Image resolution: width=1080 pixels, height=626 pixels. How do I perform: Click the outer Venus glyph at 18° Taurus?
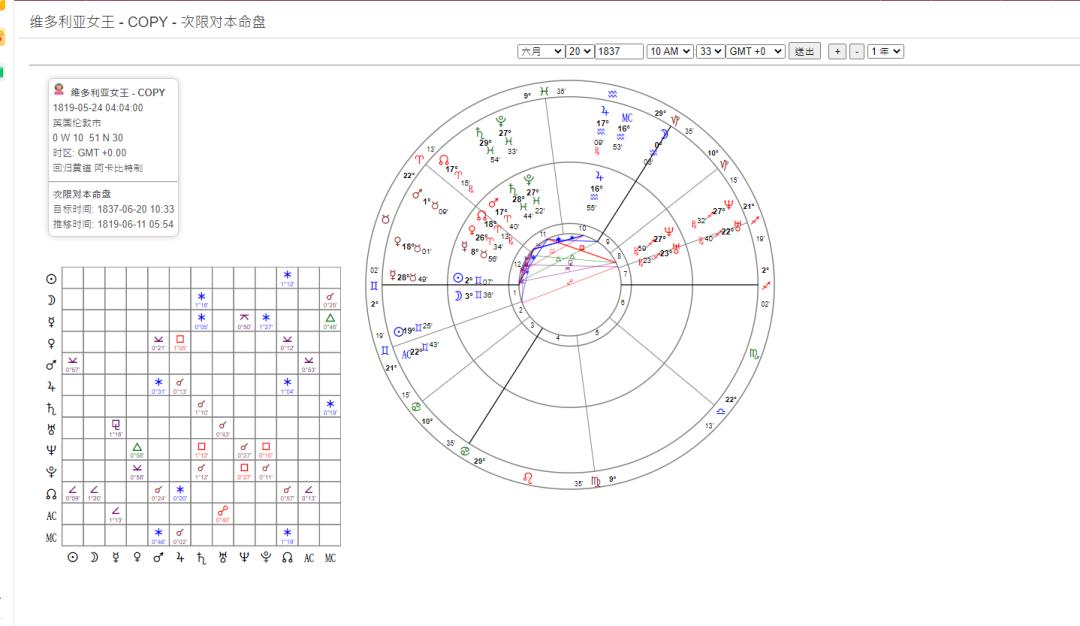tap(397, 242)
